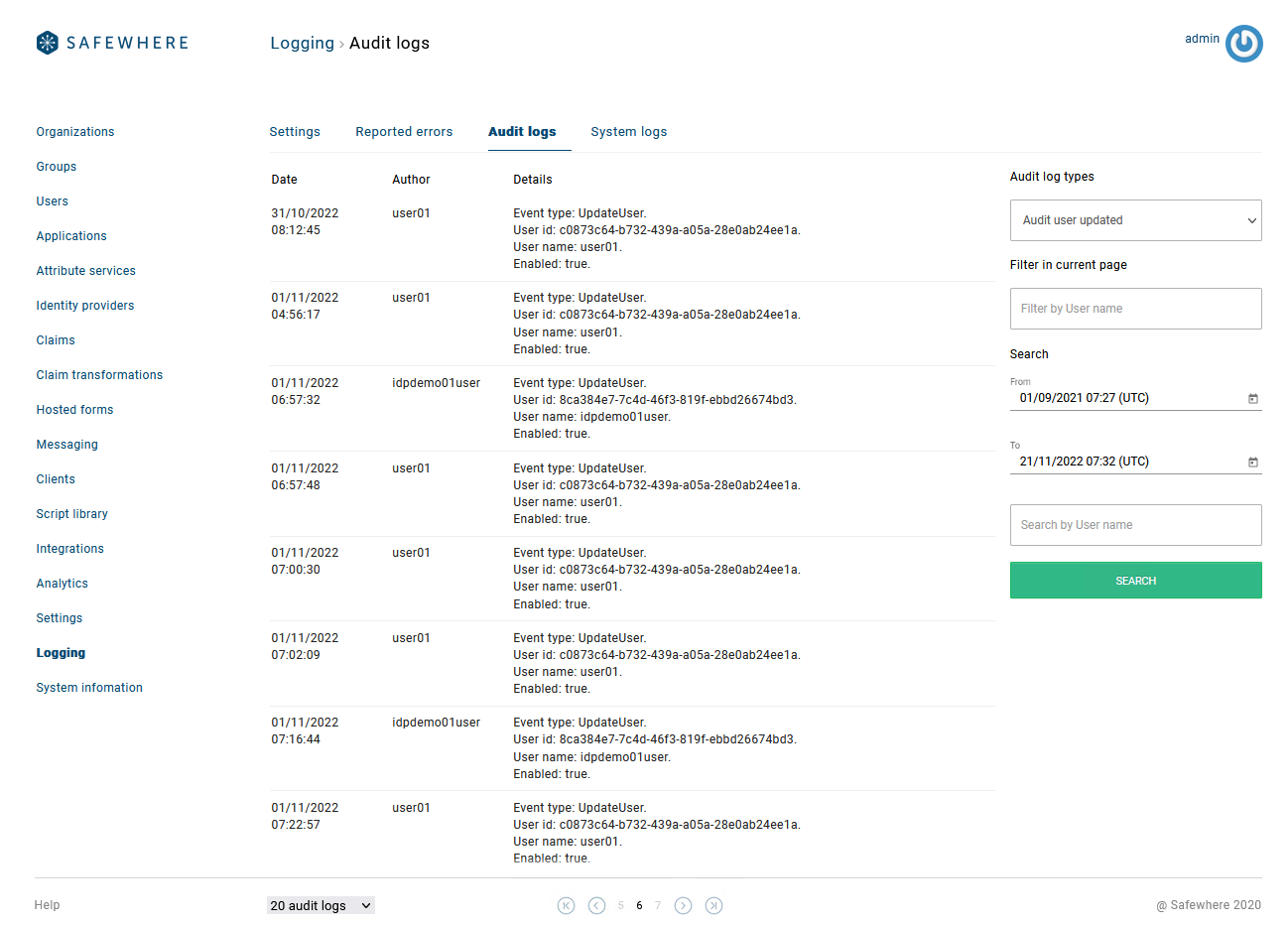The width and height of the screenshot is (1288, 927).
Task: Open the Help link in footer
Action: click(47, 905)
